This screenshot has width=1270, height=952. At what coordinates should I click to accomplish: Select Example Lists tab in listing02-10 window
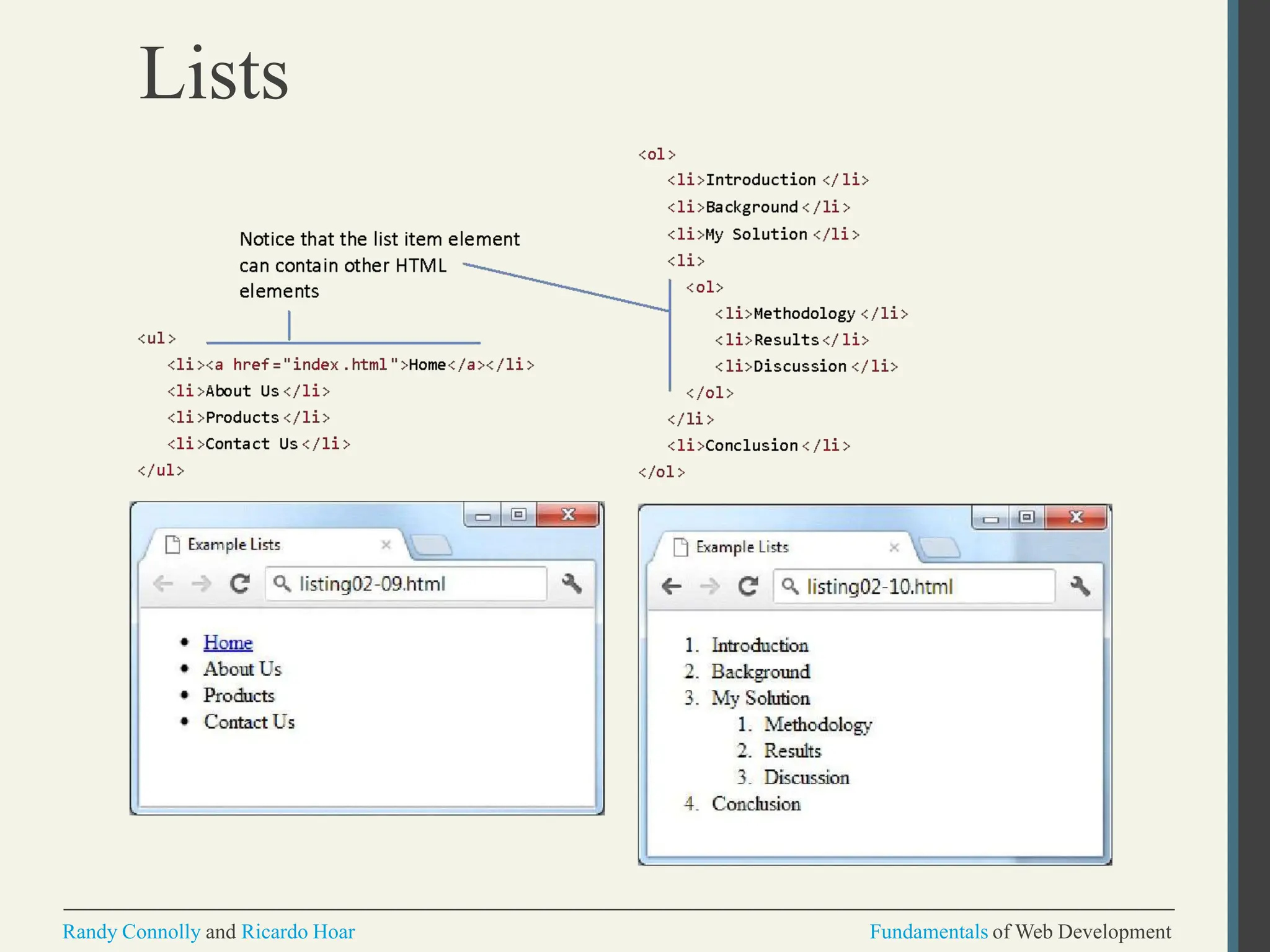[784, 547]
